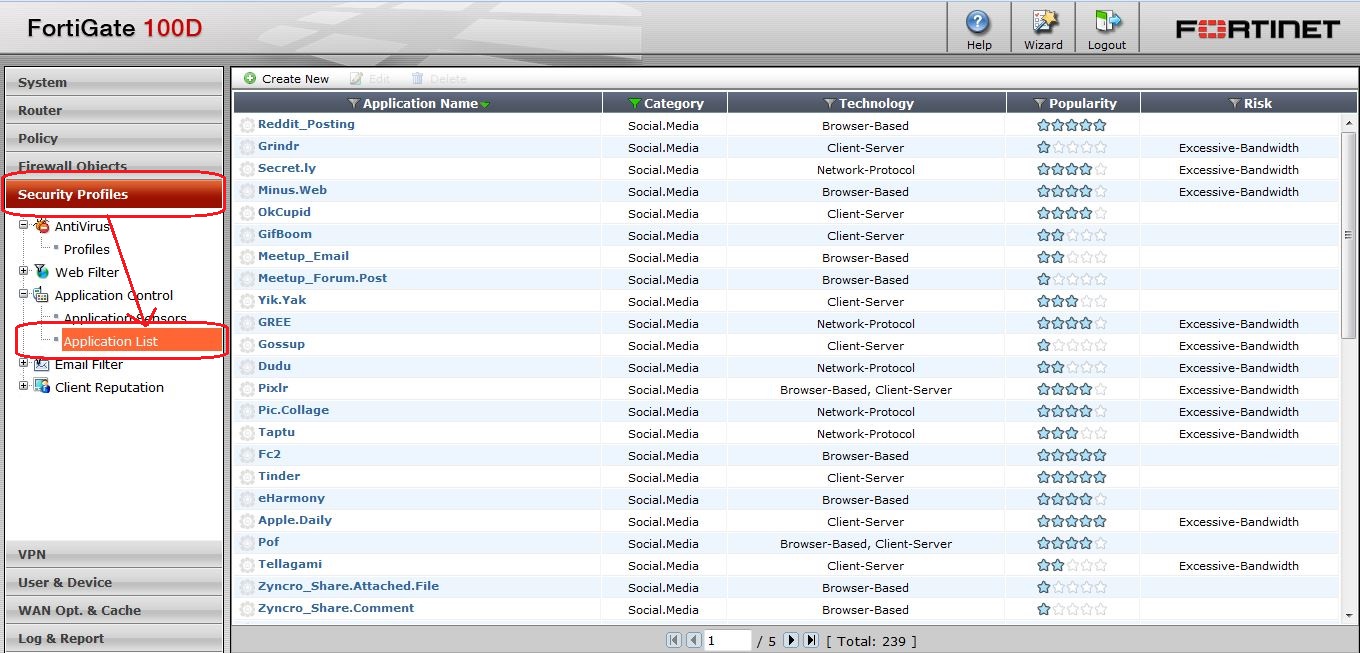Open the Log & Report section
The height and width of the screenshot is (653, 1360).
click(x=114, y=638)
